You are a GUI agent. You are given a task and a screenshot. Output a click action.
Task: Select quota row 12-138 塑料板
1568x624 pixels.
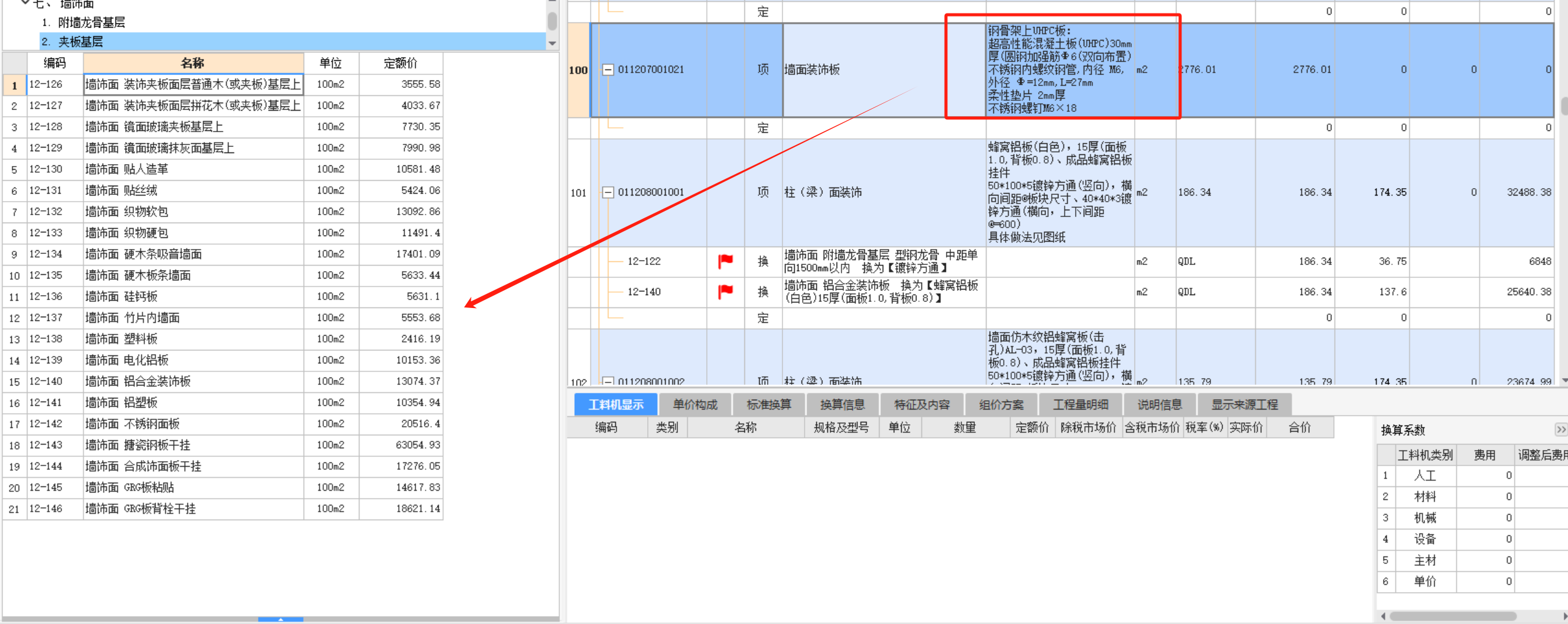pos(223,339)
